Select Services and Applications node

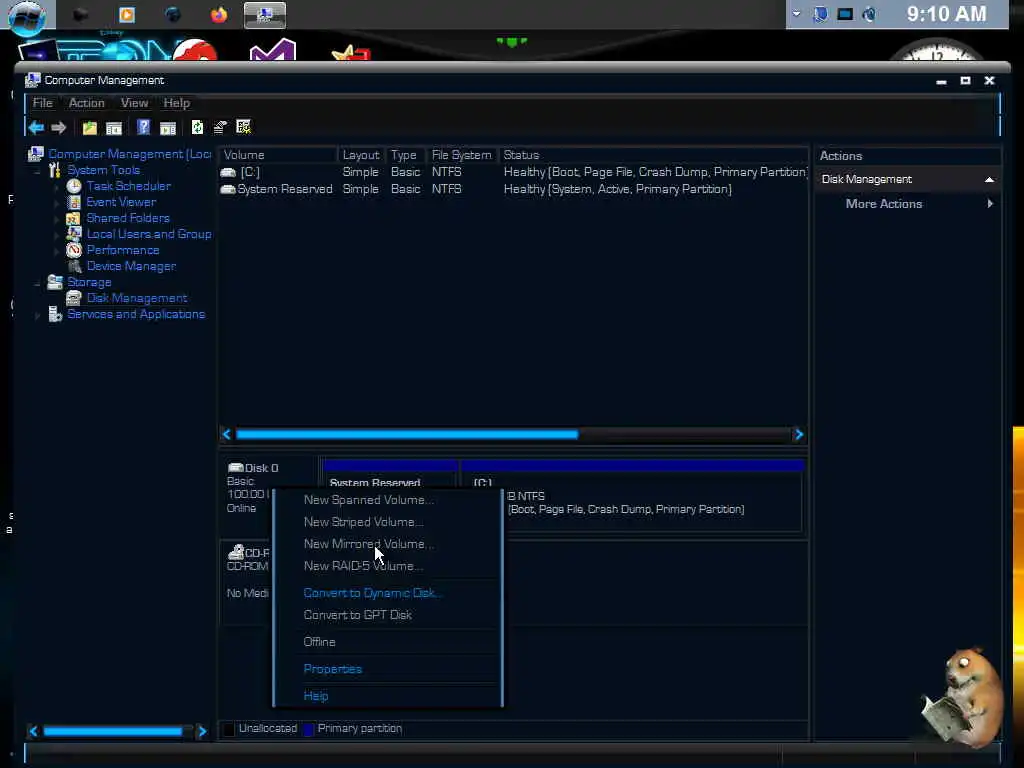pyautogui.click(x=136, y=314)
